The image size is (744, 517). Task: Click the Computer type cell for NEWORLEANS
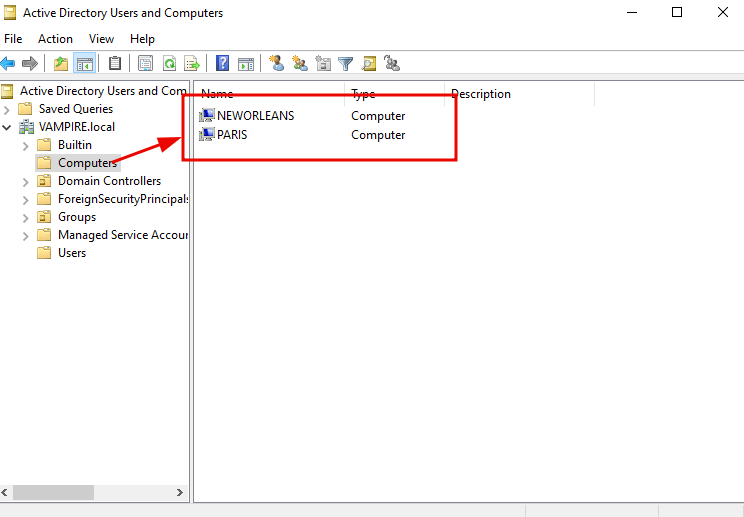tap(378, 116)
